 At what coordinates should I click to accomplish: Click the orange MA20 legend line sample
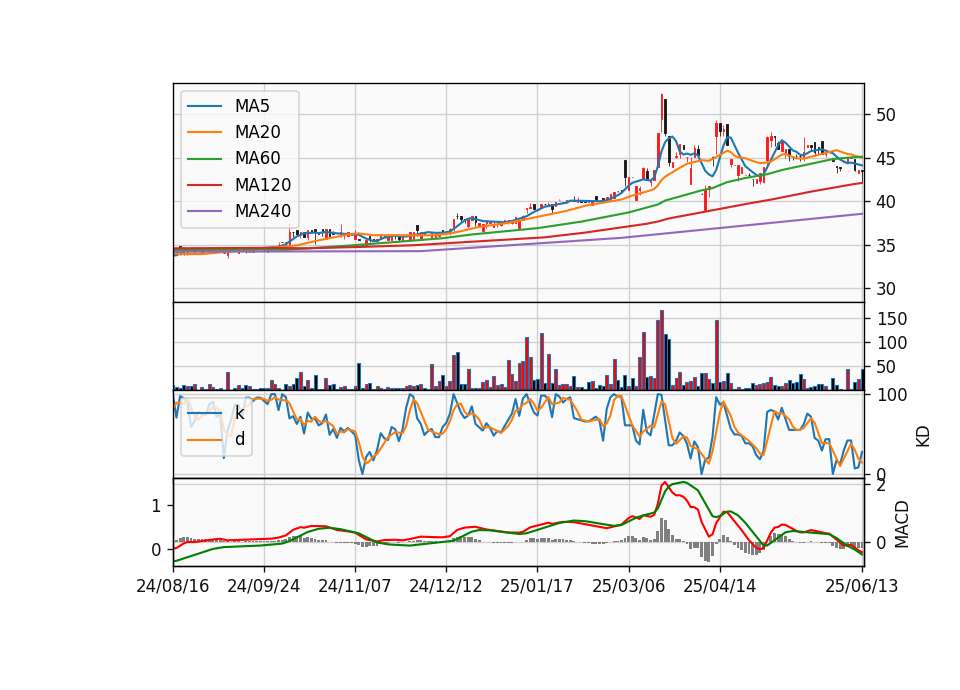point(204,132)
